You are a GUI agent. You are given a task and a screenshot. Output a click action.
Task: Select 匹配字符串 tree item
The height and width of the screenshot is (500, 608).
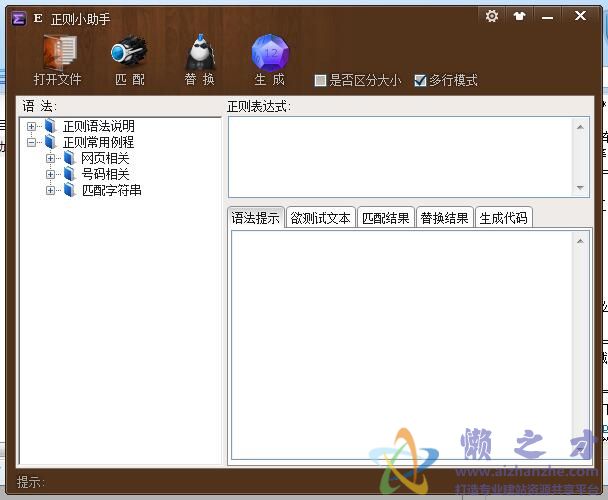111,190
